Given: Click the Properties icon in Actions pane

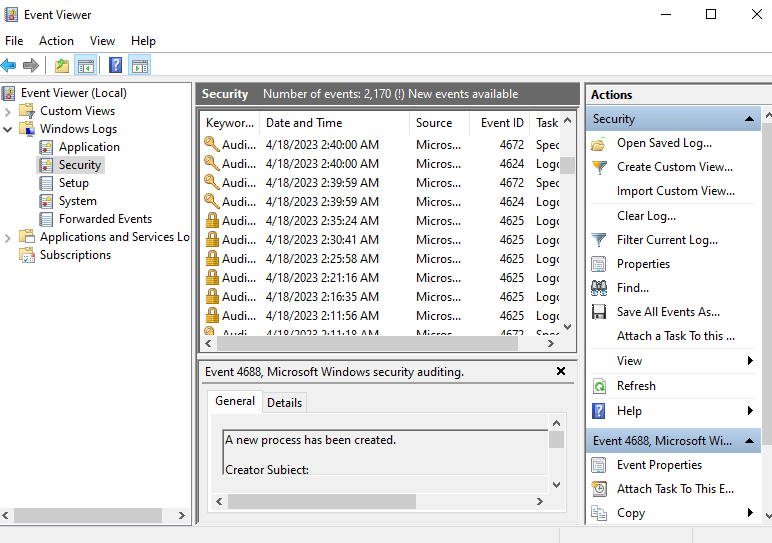Looking at the screenshot, I should tap(599, 264).
